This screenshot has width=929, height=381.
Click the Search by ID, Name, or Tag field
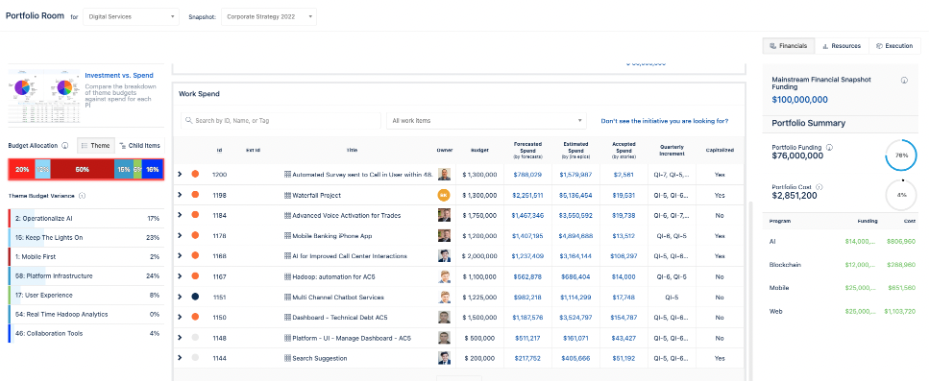pos(281,120)
